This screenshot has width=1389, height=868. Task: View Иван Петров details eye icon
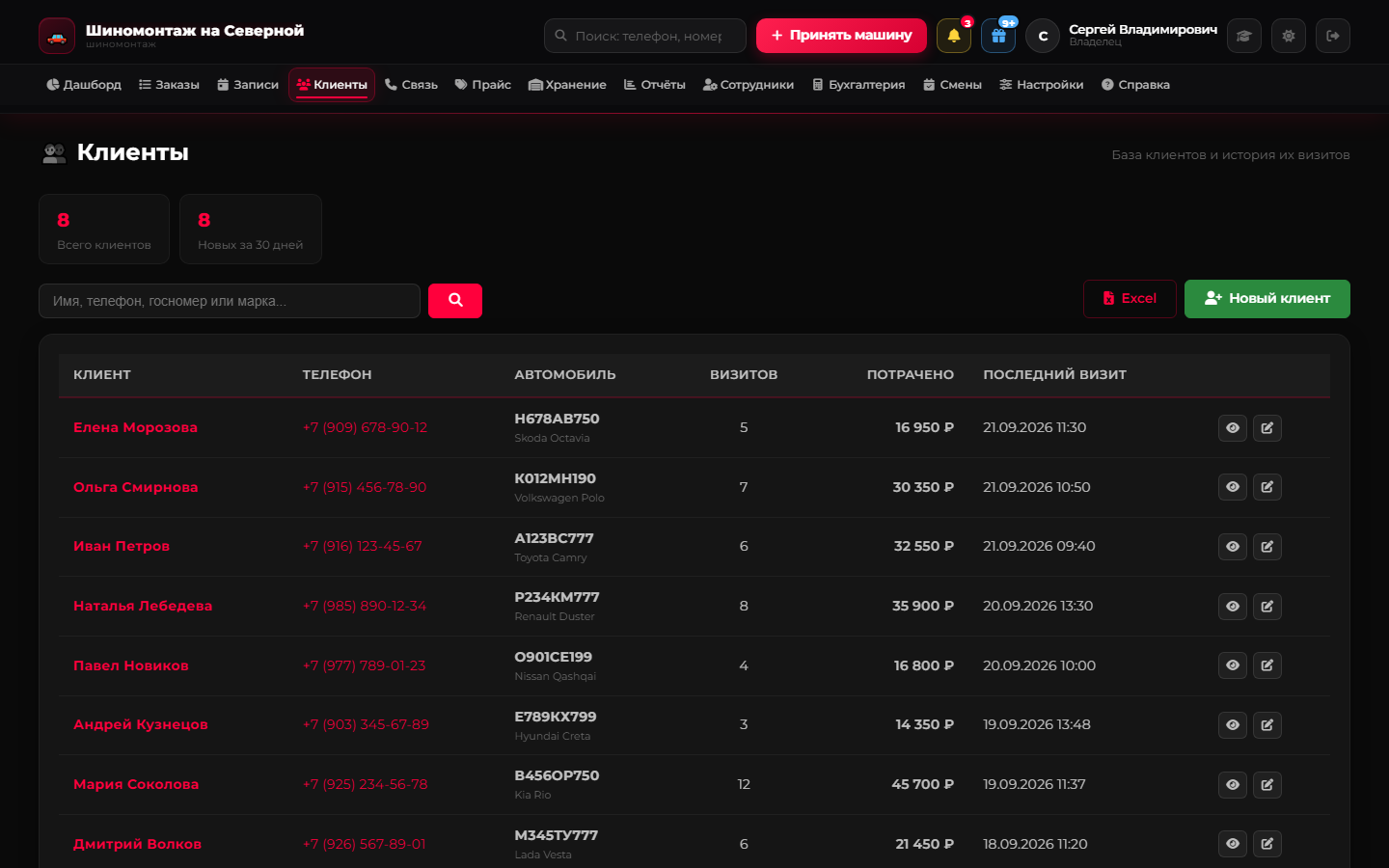click(1233, 547)
